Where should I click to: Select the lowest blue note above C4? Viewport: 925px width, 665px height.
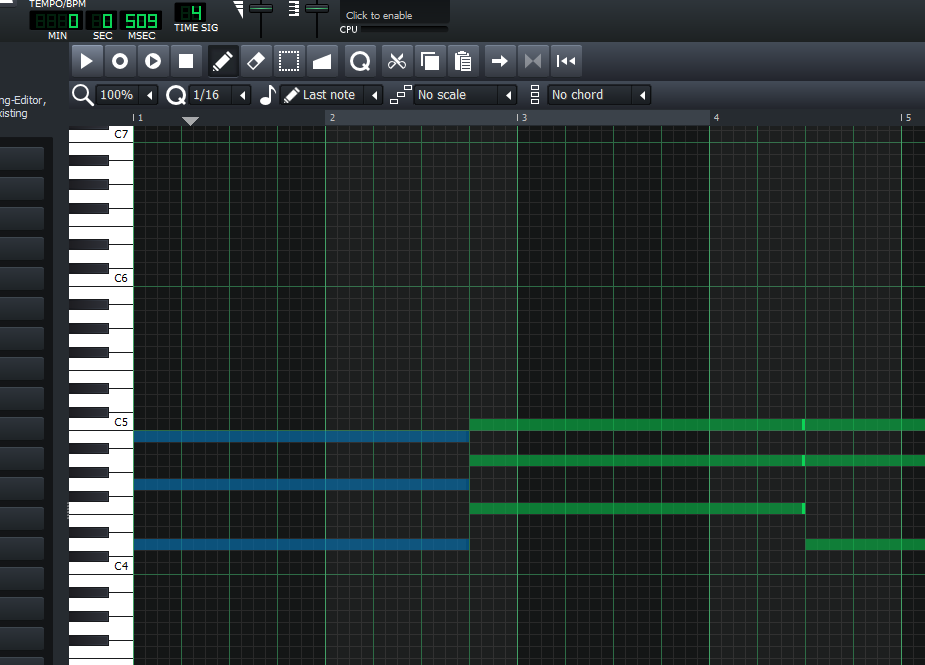[301, 545]
